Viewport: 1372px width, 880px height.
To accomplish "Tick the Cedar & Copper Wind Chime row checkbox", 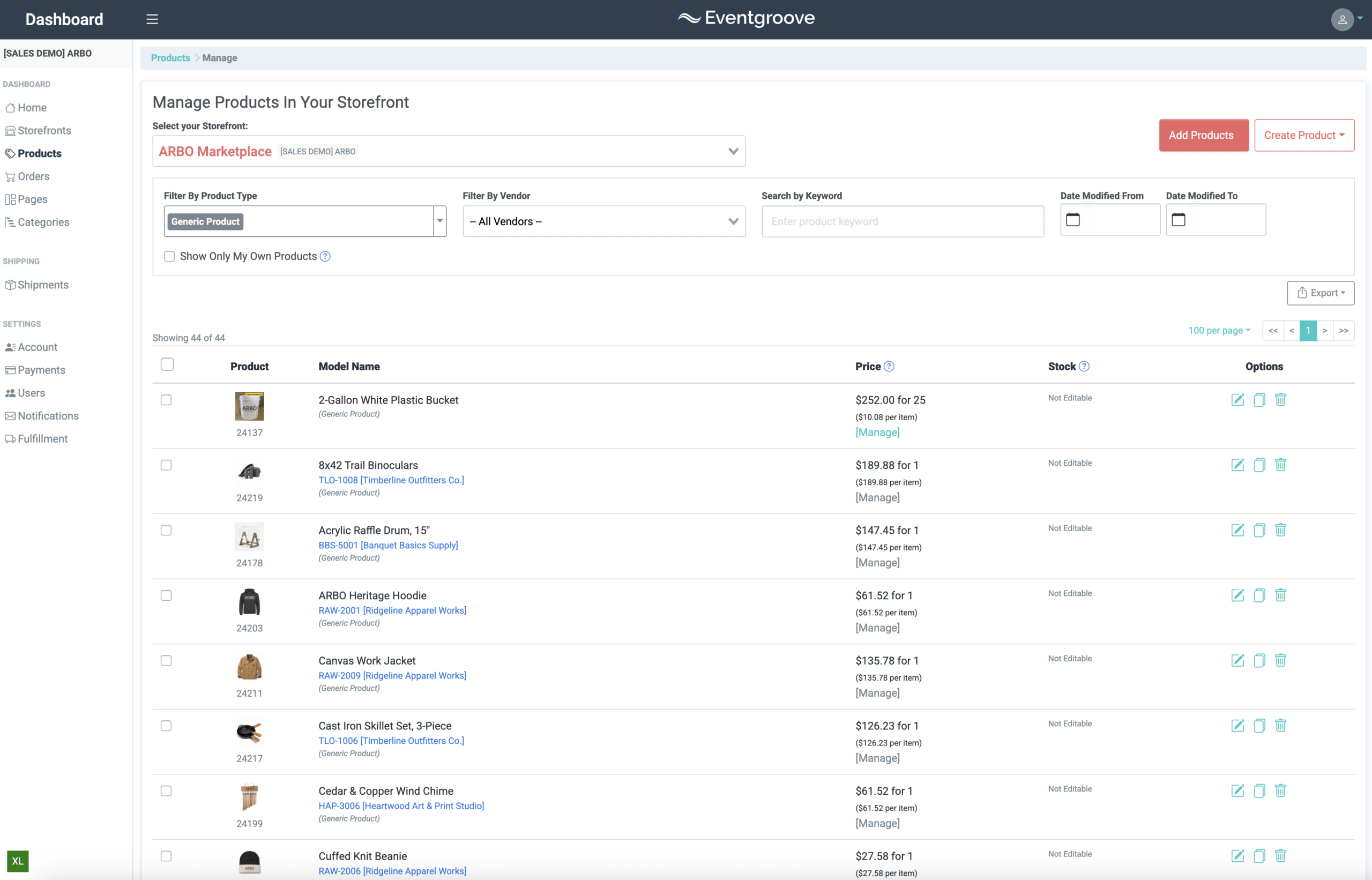I will click(166, 791).
